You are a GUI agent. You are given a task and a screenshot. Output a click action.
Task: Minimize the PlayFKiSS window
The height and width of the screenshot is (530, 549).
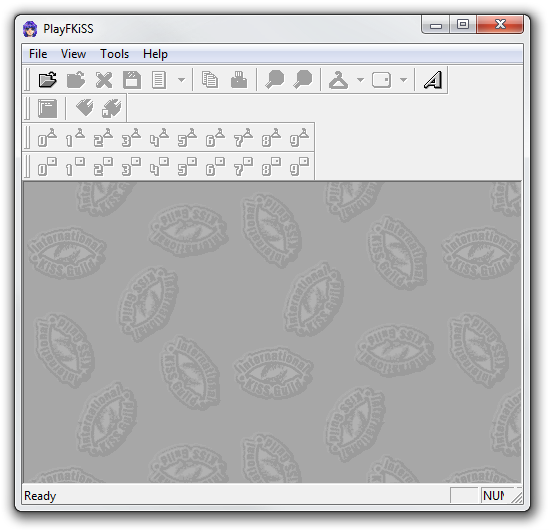coord(436,25)
